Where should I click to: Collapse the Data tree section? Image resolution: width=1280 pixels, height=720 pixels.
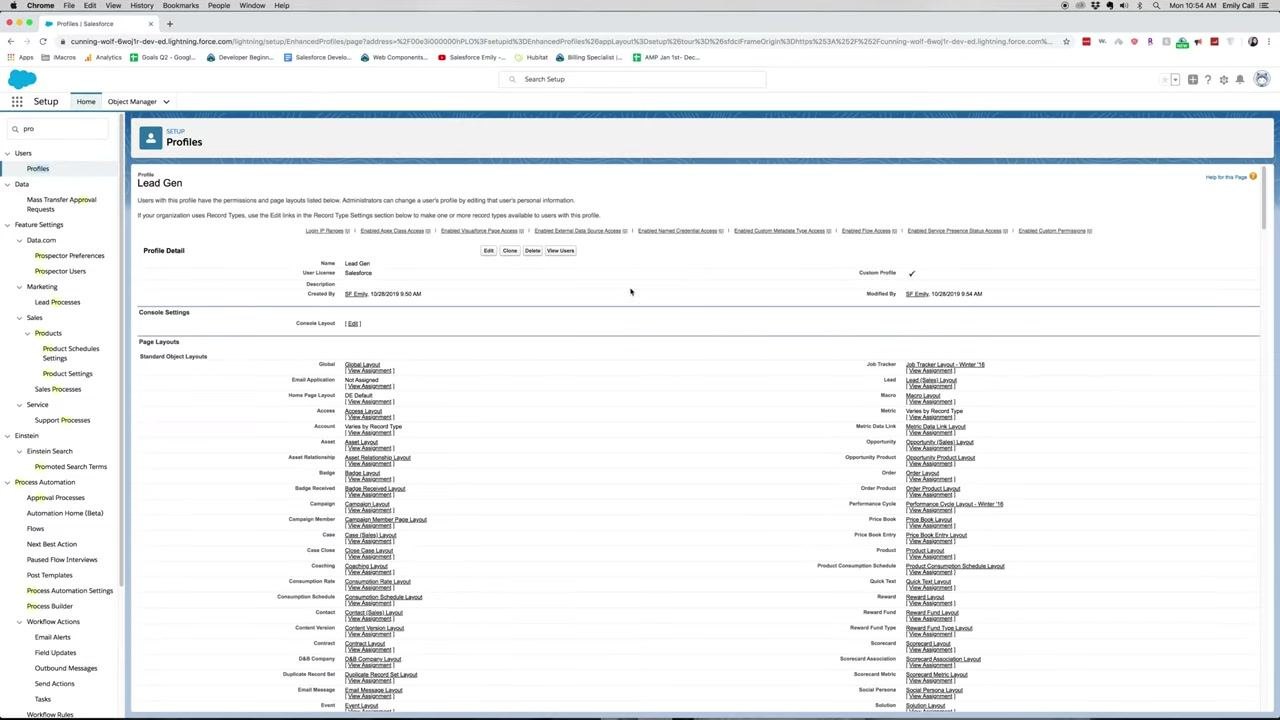pos(7,184)
